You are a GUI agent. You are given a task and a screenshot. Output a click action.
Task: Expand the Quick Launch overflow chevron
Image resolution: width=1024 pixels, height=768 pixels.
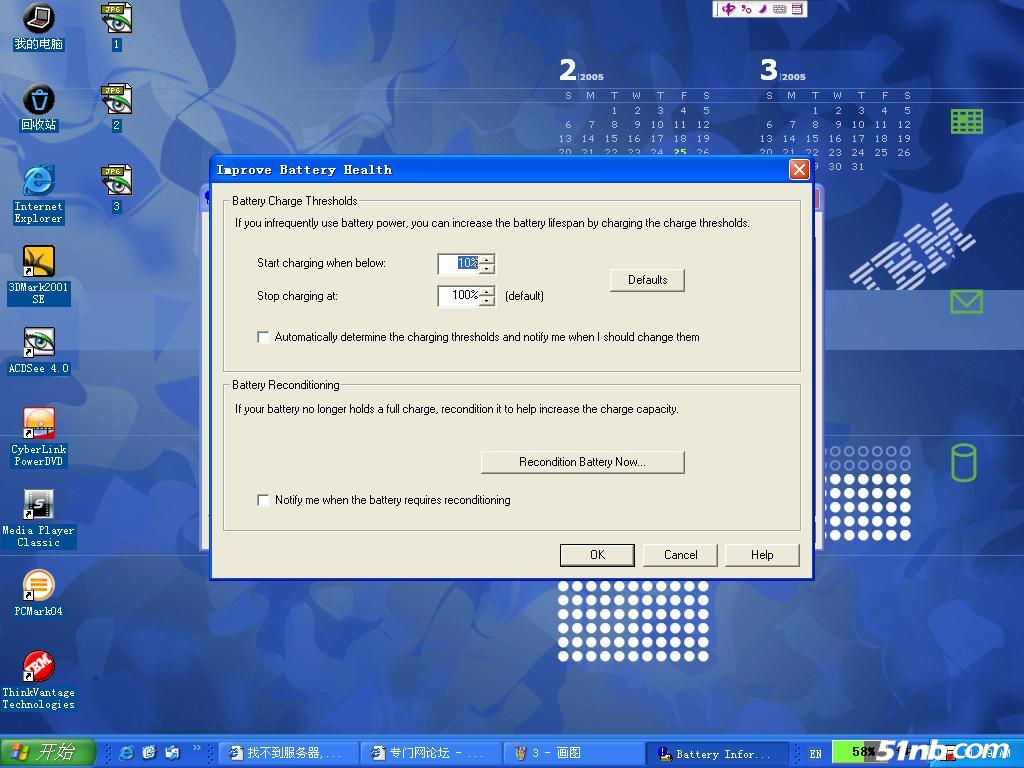click(x=197, y=748)
